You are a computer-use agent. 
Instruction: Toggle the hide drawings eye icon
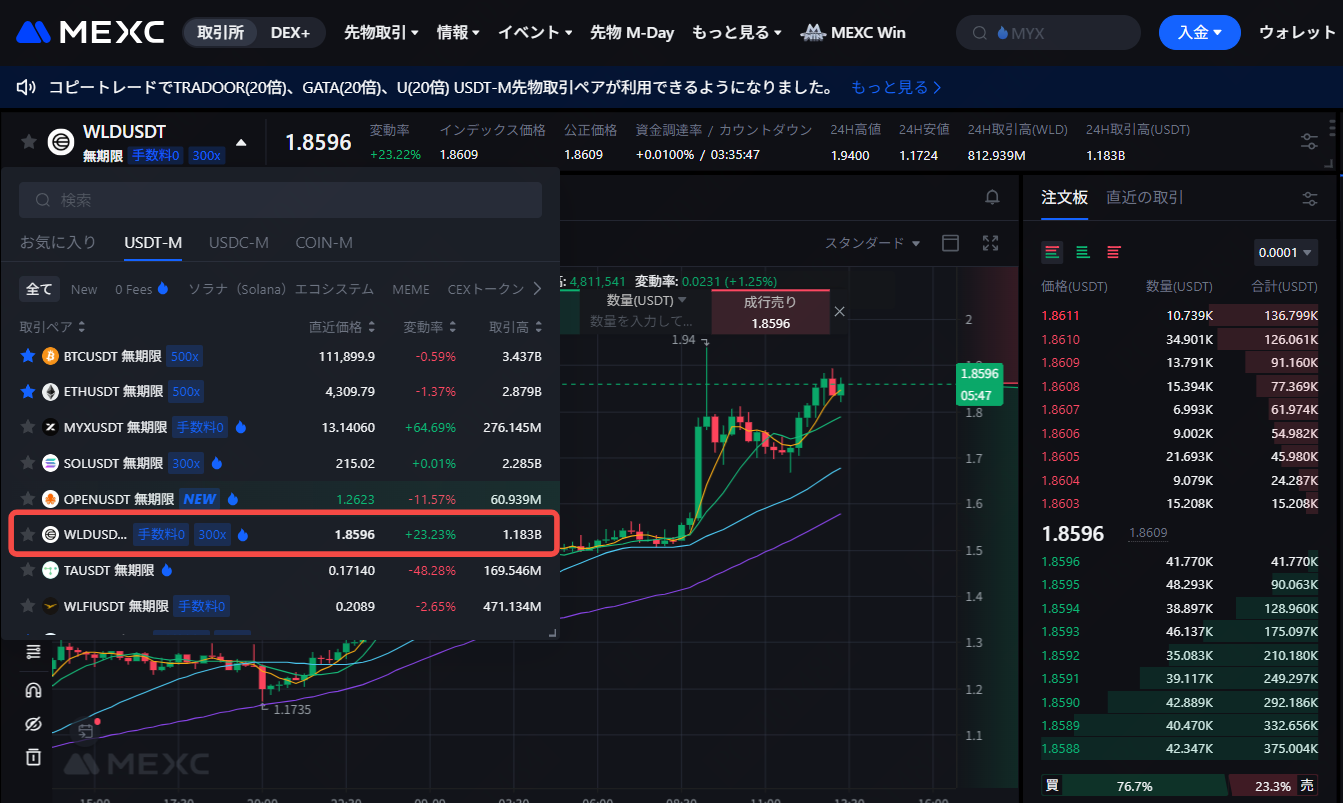click(33, 724)
